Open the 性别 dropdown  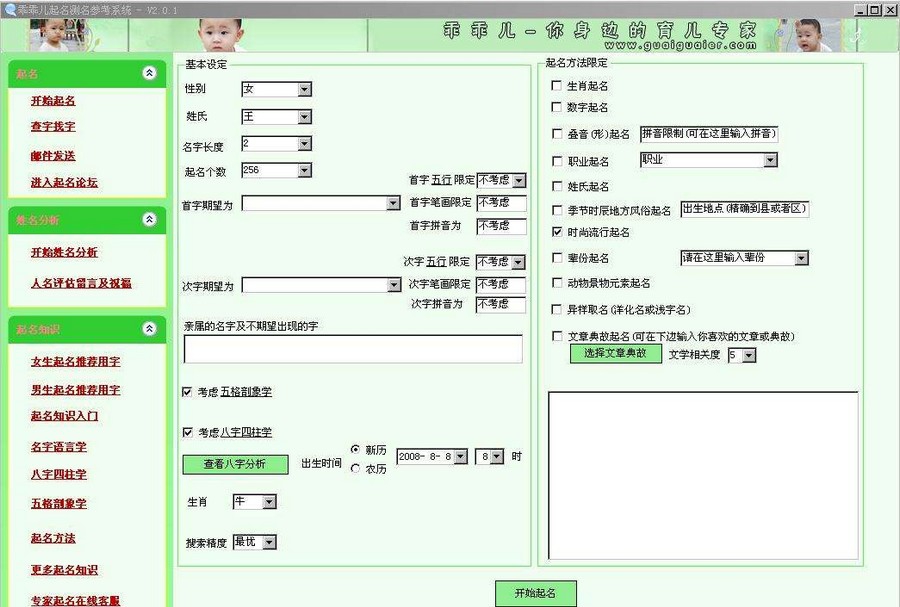point(303,89)
